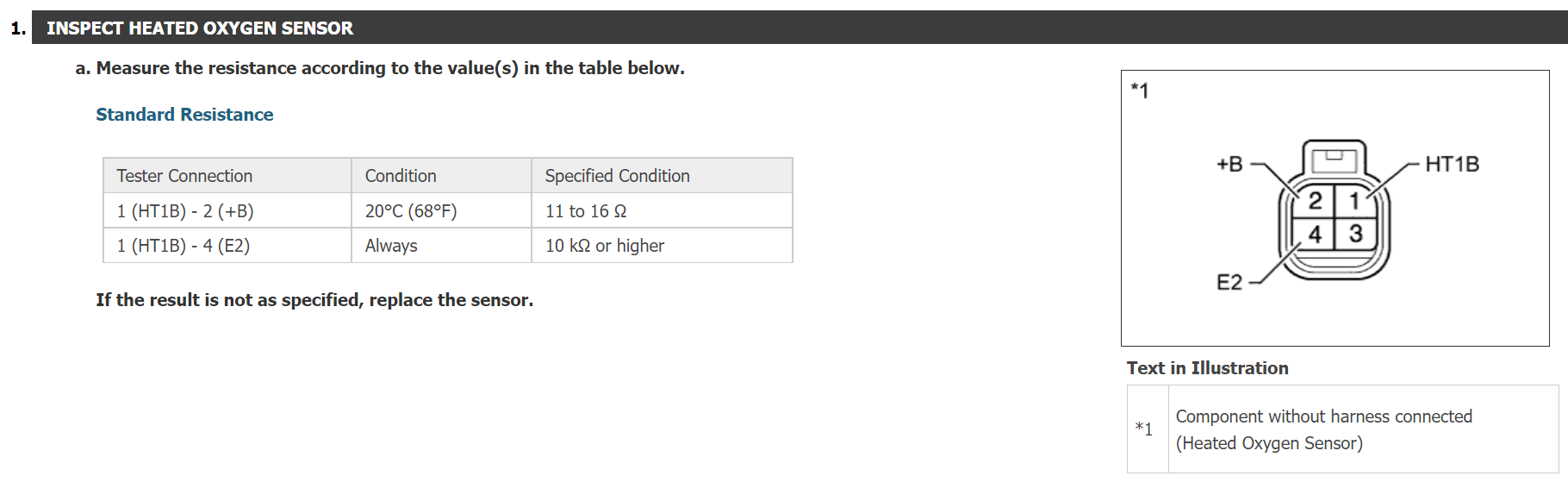Viewport: 1568px width, 501px height.
Task: Click the connector latch tab in the diagram
Action: click(1334, 158)
